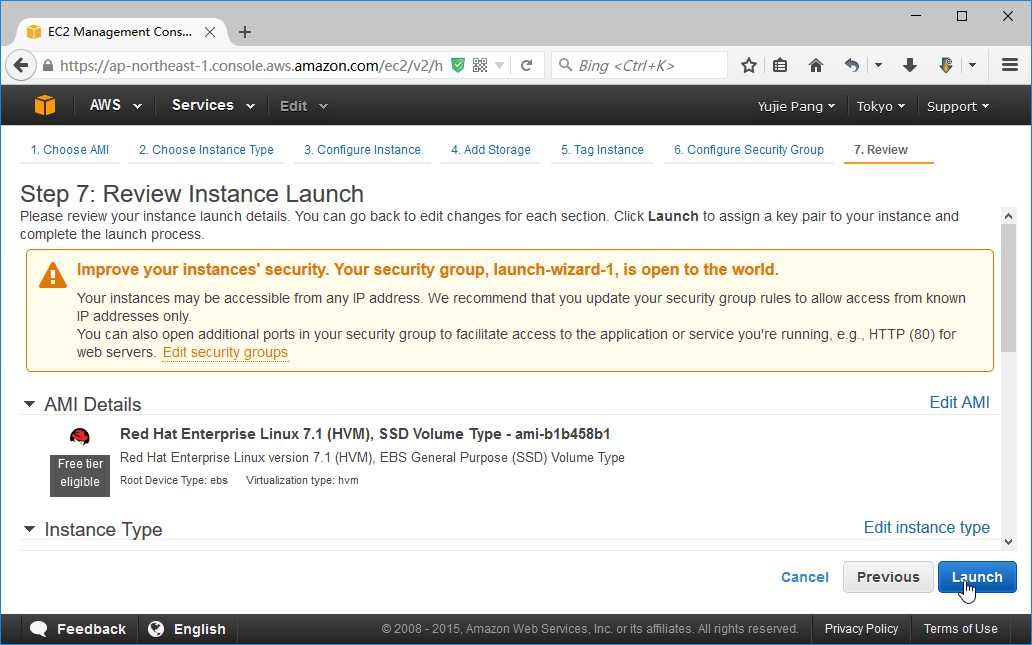Open the address bar history dropdown arrow

500,66
